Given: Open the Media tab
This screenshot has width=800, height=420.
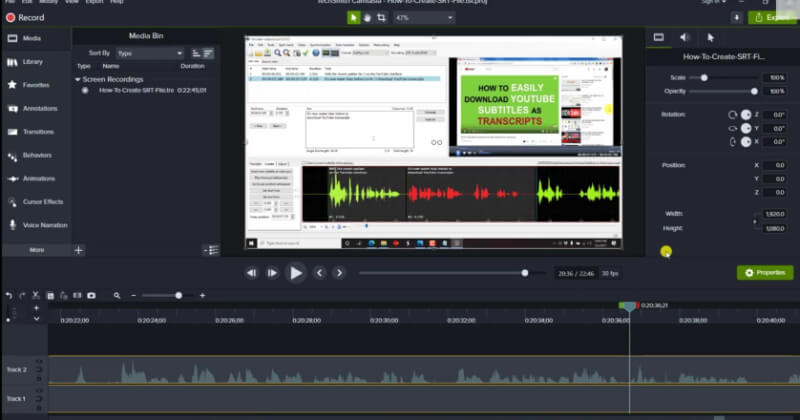Looking at the screenshot, I should [x=36, y=38].
